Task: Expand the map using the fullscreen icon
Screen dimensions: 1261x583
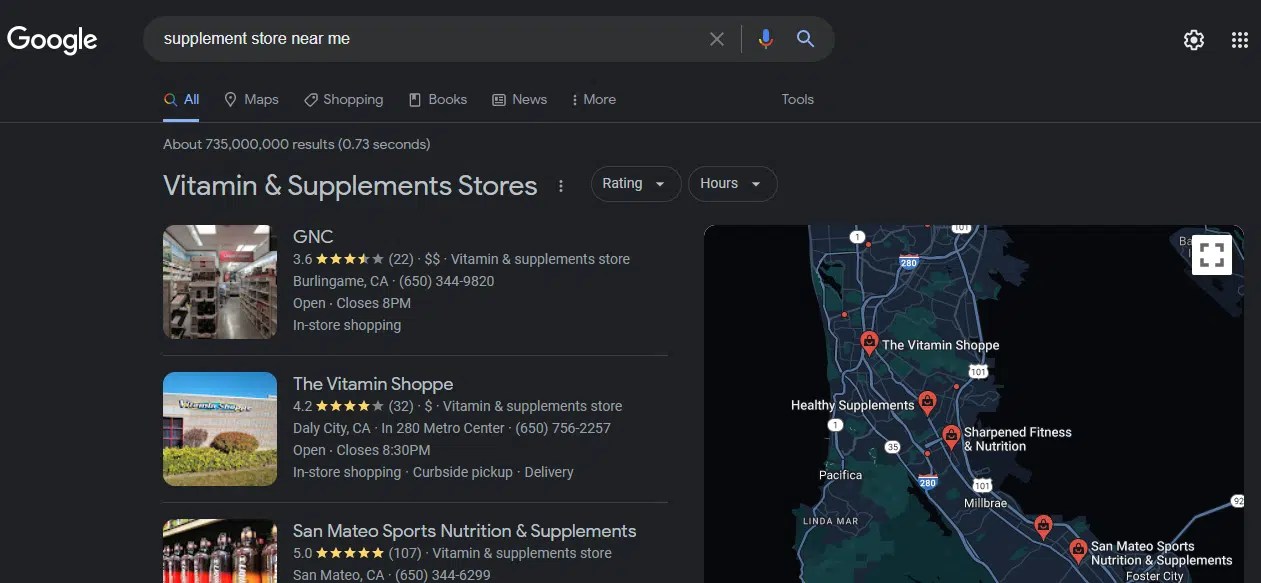Action: (1211, 255)
